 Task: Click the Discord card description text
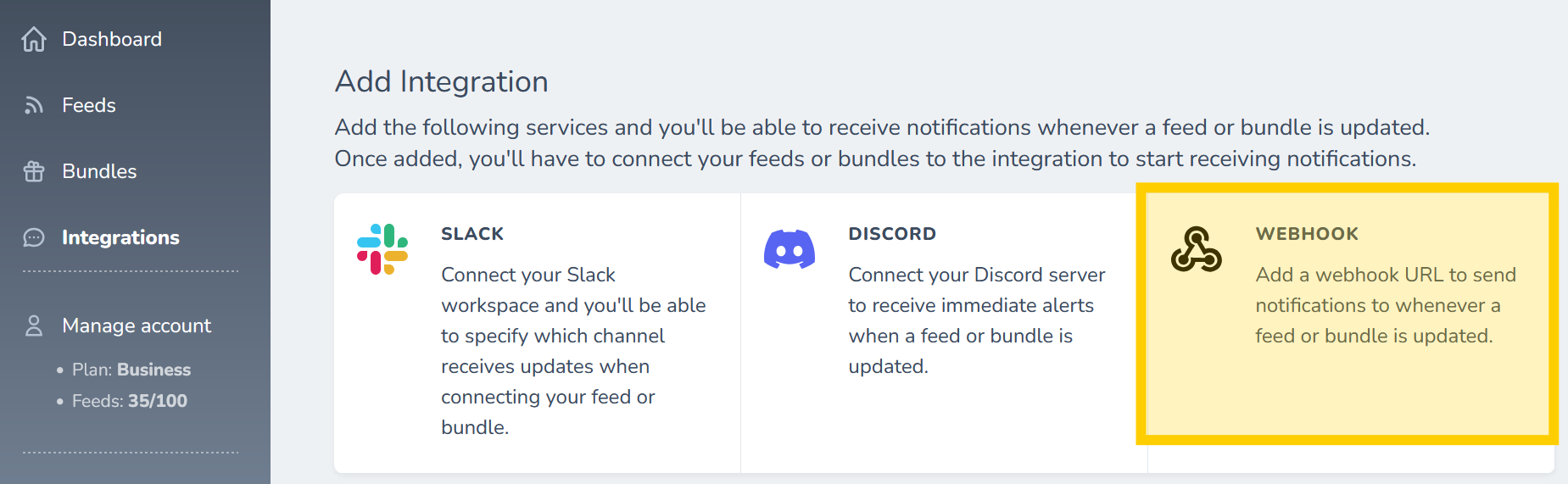point(977,320)
